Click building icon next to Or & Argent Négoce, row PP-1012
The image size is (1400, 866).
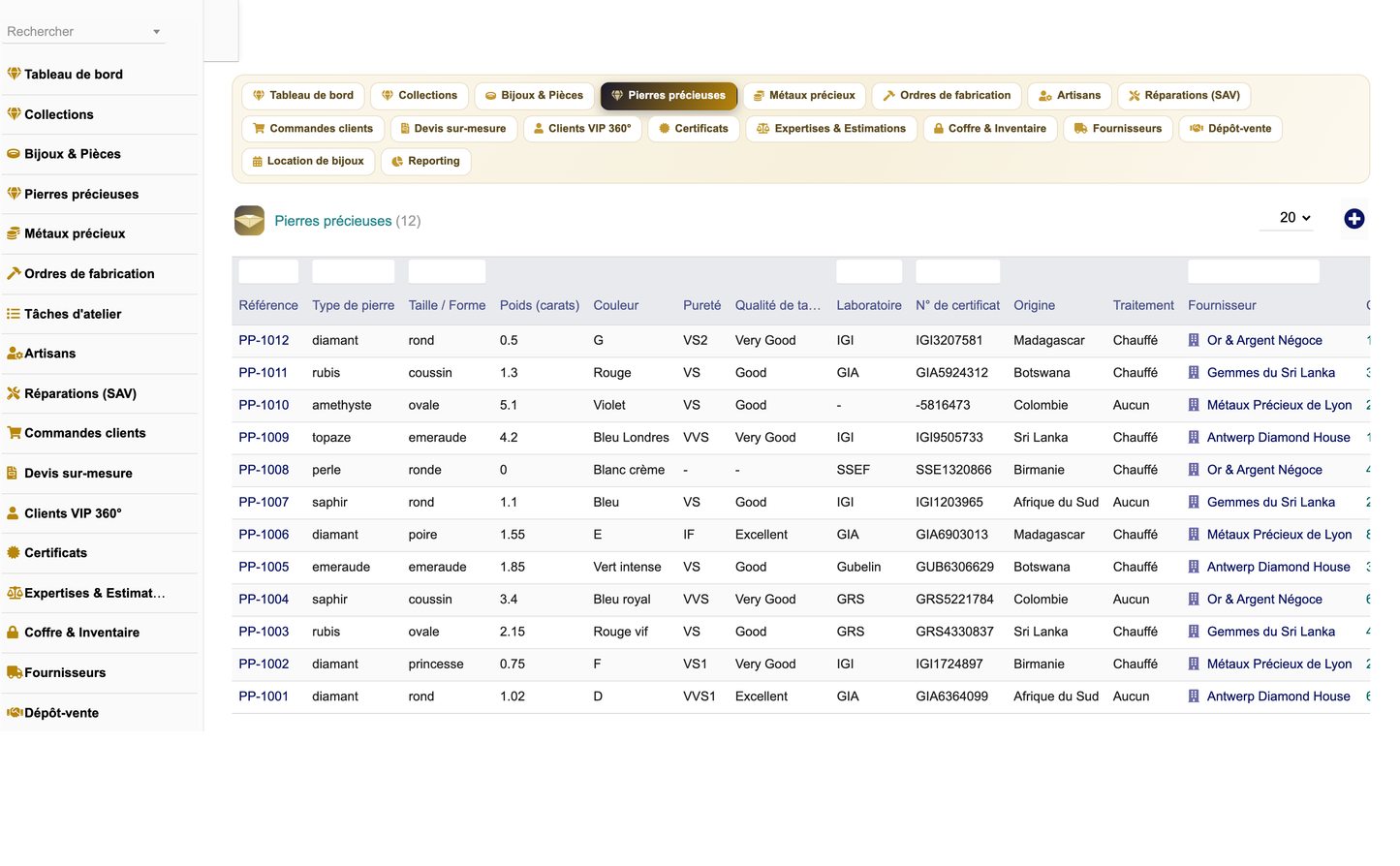click(1194, 340)
